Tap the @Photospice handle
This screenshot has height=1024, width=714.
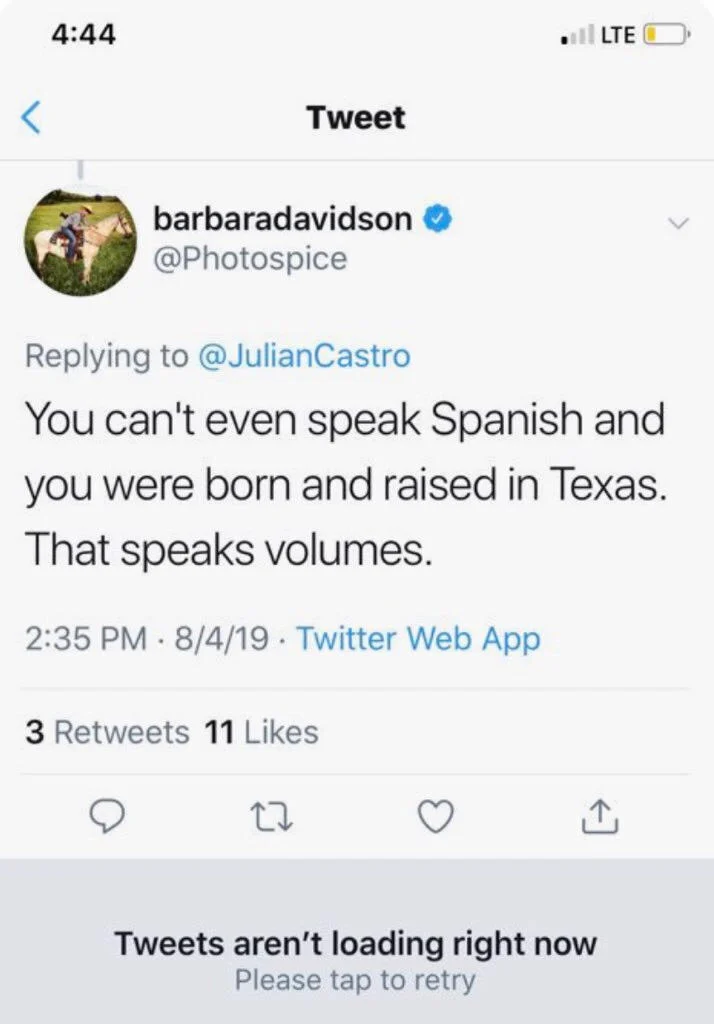tap(250, 259)
